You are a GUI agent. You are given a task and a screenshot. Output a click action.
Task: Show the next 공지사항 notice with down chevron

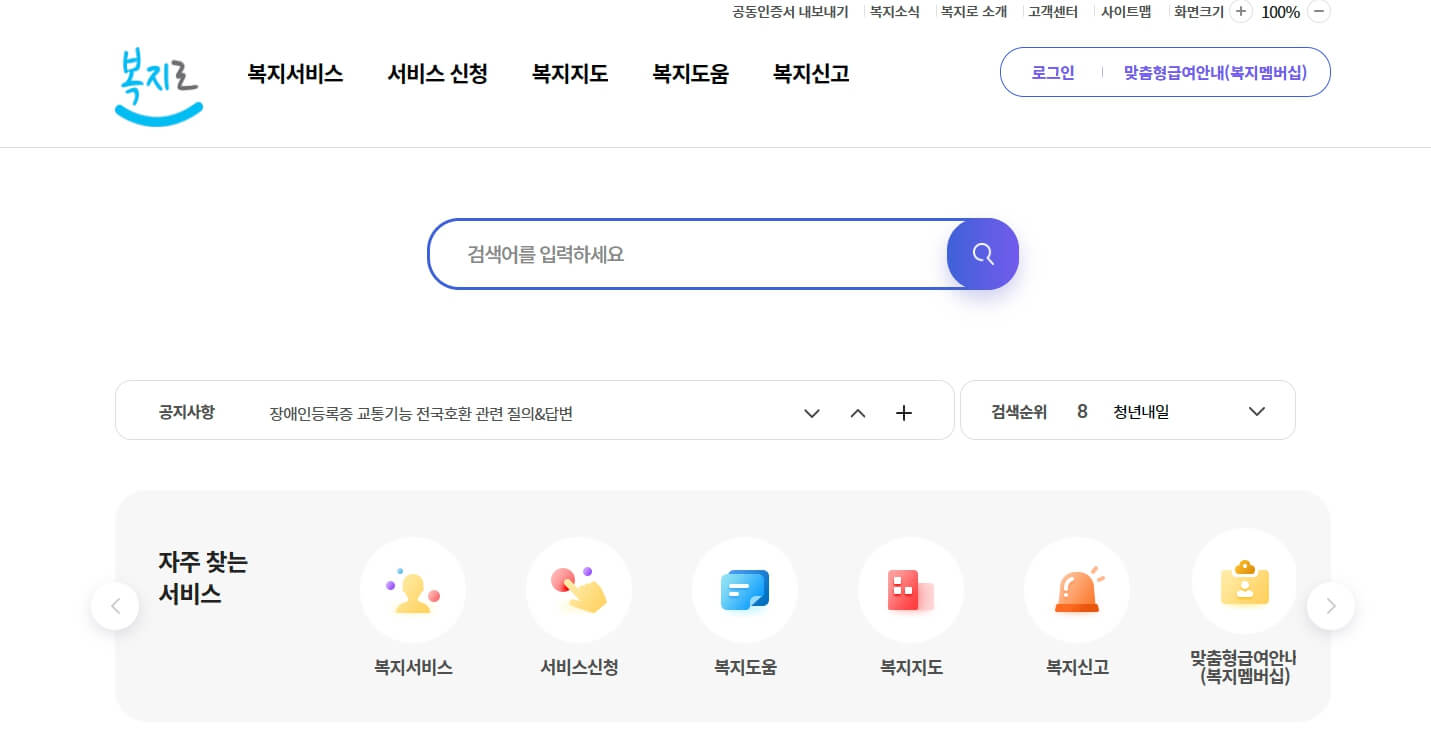click(811, 413)
